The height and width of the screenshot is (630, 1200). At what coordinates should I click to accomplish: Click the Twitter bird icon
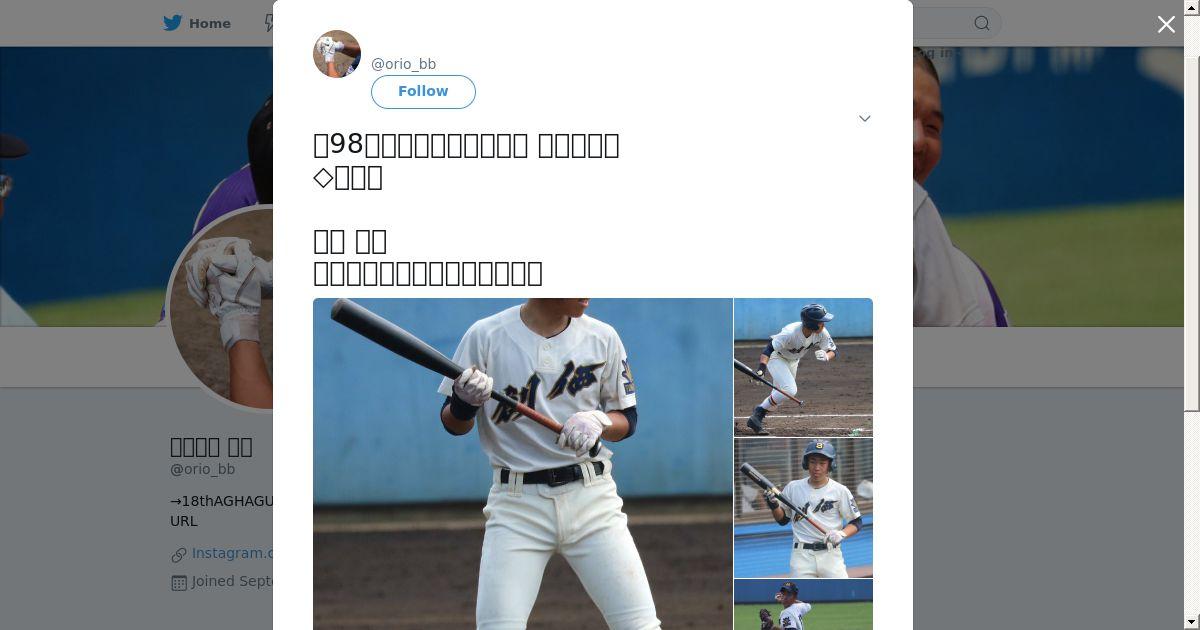173,23
